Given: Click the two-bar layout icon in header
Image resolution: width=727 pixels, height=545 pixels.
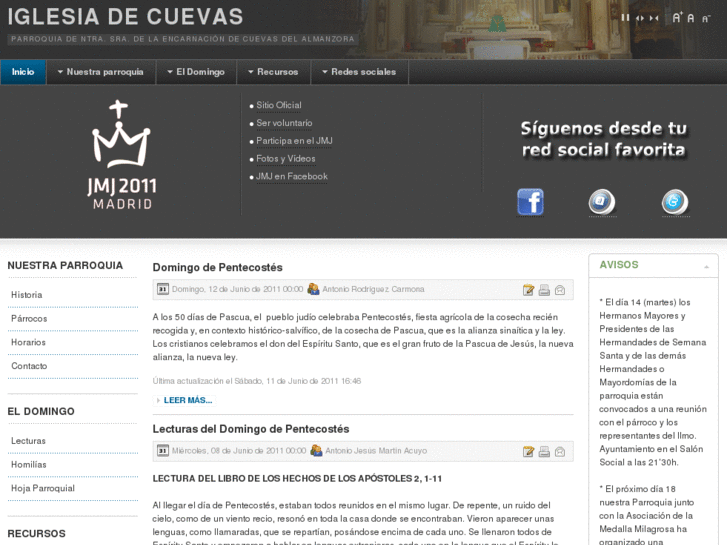Looking at the screenshot, I should point(625,18).
